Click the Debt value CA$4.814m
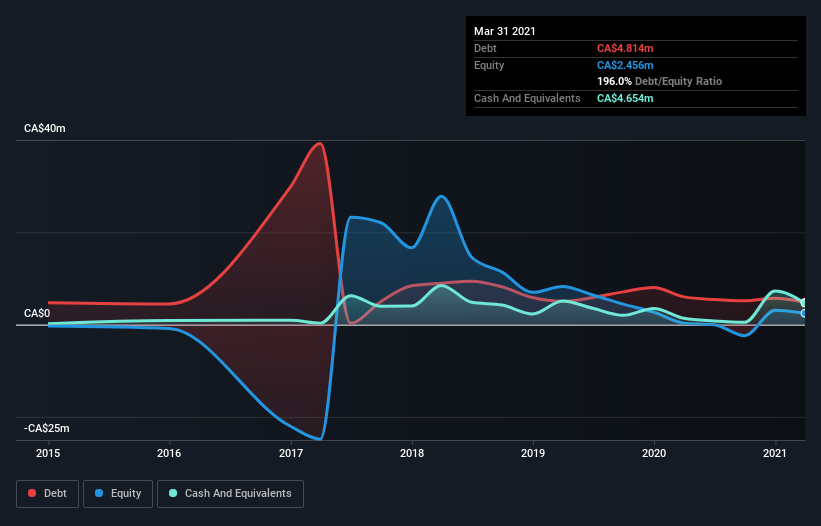821x526 pixels. [625, 48]
